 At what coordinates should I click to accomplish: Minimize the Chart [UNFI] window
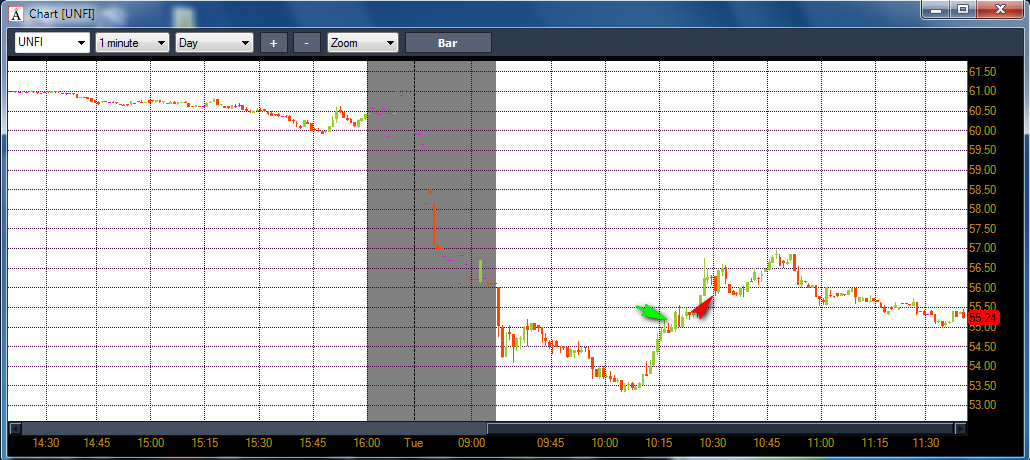(x=936, y=9)
